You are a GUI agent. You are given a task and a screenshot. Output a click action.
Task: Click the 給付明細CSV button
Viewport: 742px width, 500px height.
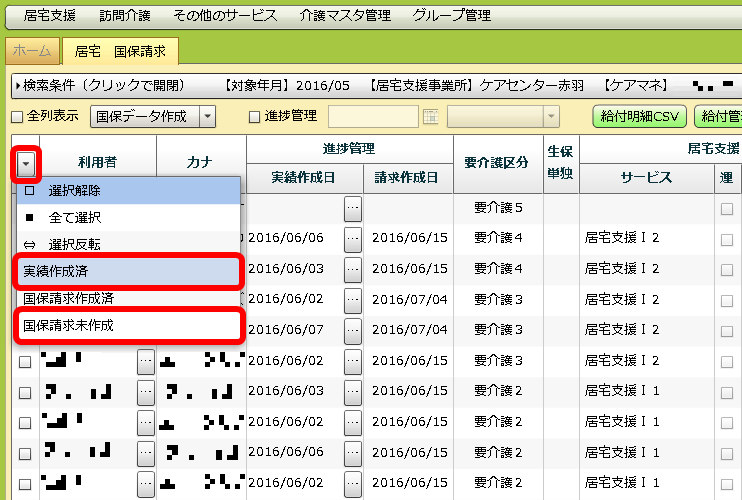click(637, 117)
